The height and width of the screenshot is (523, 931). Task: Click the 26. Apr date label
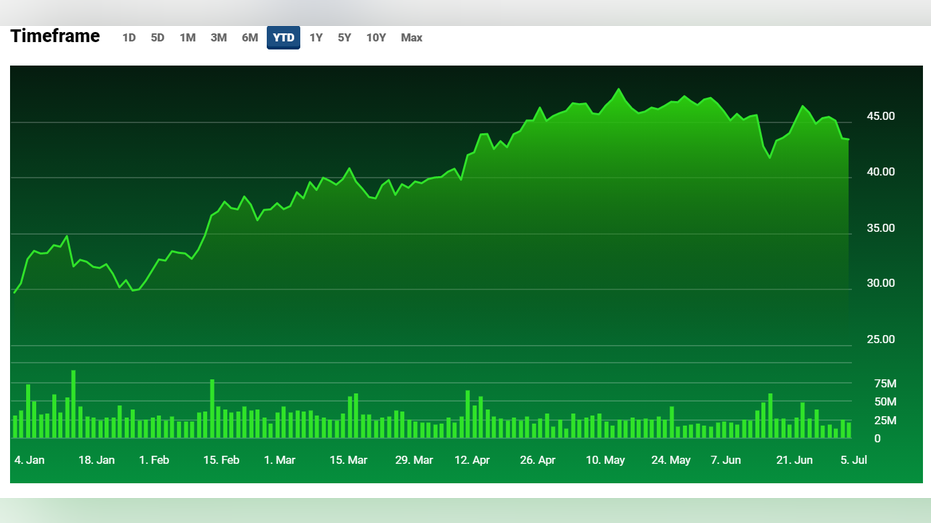click(537, 460)
